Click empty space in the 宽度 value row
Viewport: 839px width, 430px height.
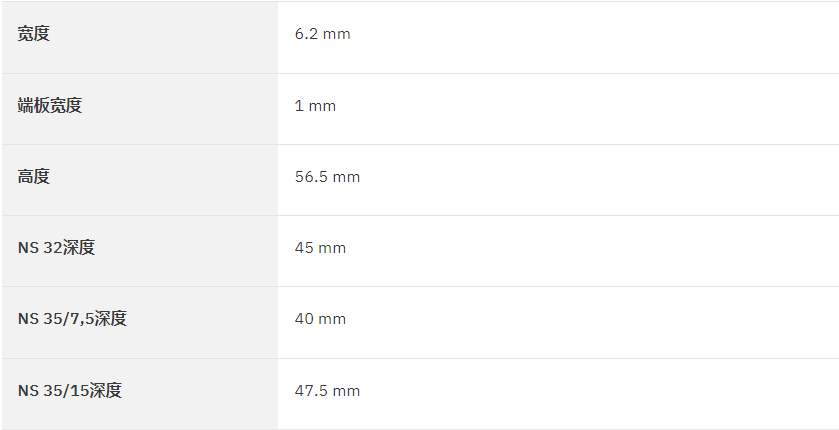click(x=594, y=37)
